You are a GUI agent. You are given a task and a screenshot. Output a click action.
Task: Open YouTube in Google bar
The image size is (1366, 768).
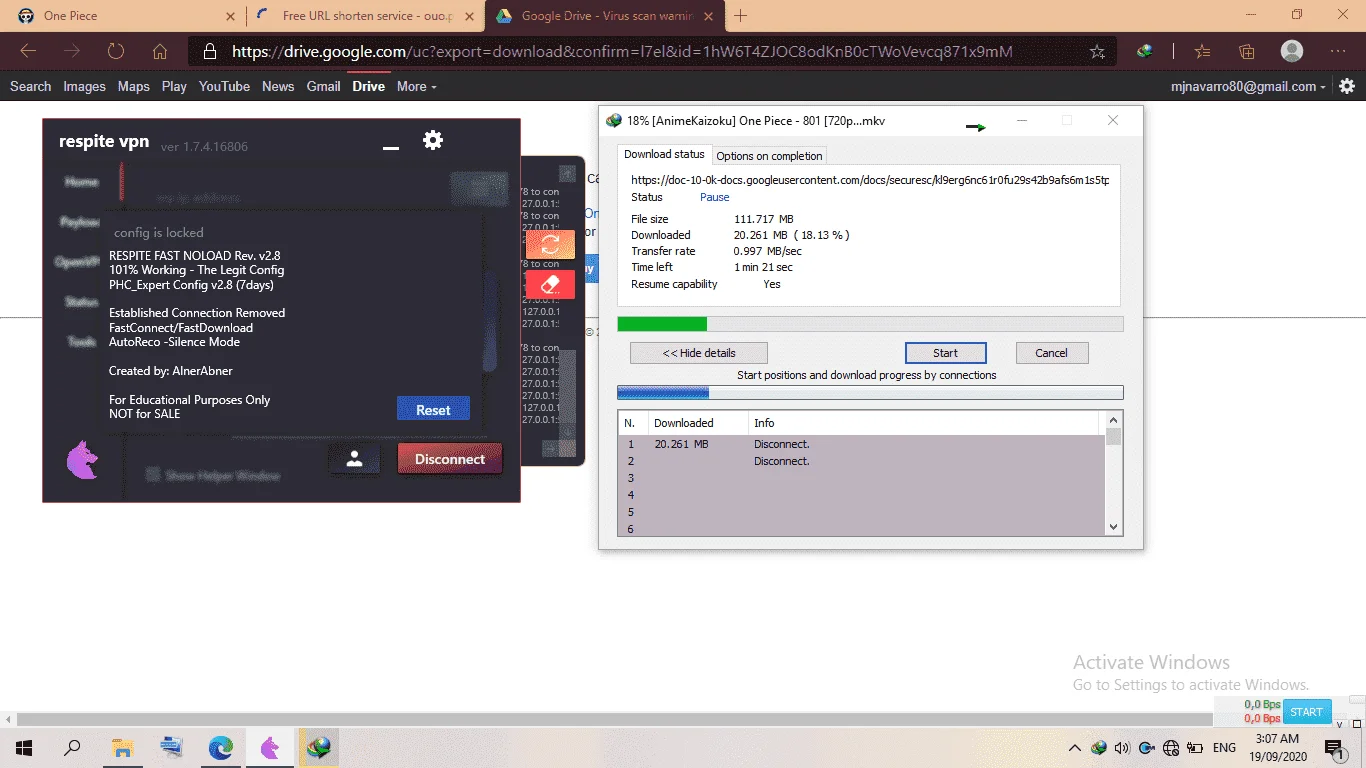pyautogui.click(x=224, y=86)
